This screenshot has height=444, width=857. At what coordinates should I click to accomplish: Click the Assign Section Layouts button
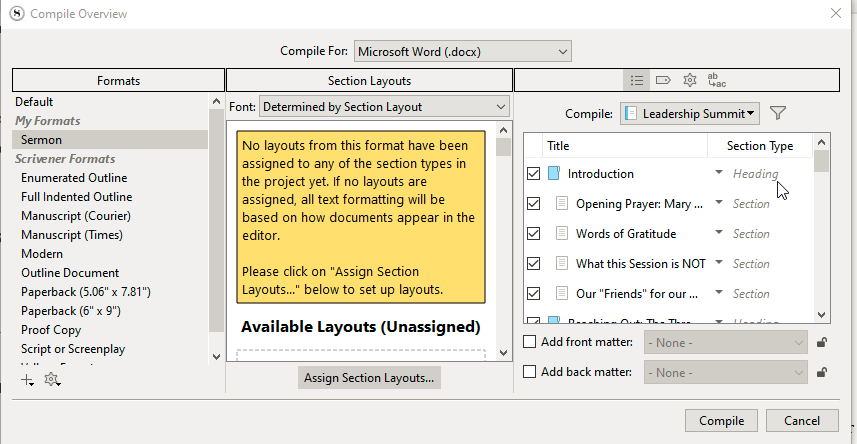[369, 378]
